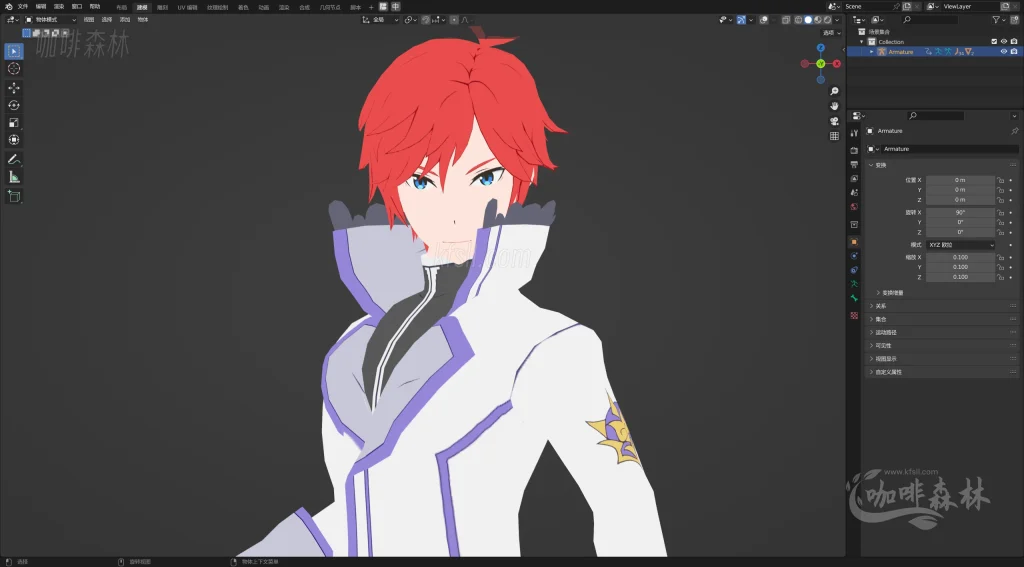Image resolution: width=1024 pixels, height=567 pixels.
Task: Open the 帮助 (Help) menu
Action: click(x=95, y=7)
